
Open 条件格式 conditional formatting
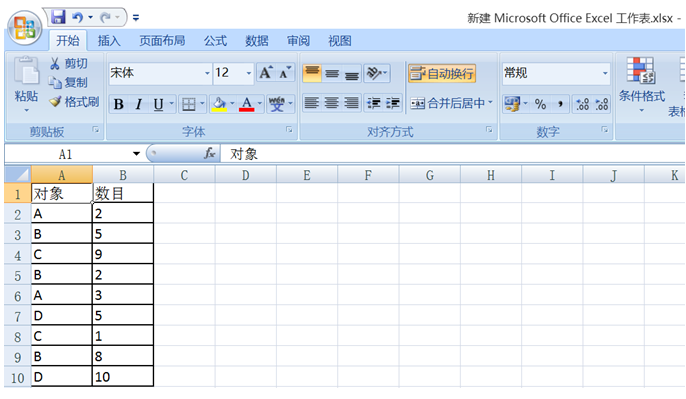641,84
